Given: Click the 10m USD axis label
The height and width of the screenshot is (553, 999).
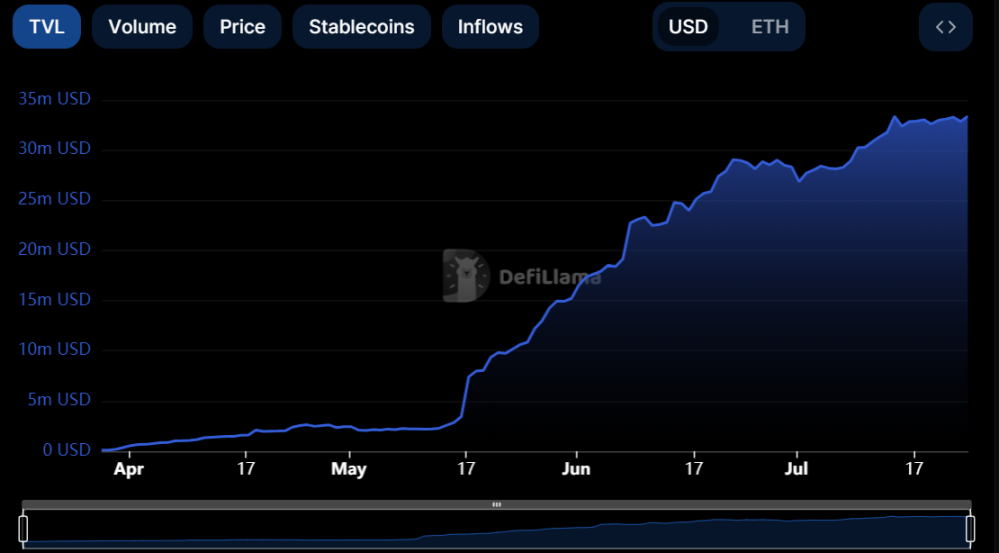Looking at the screenshot, I should click(x=55, y=350).
